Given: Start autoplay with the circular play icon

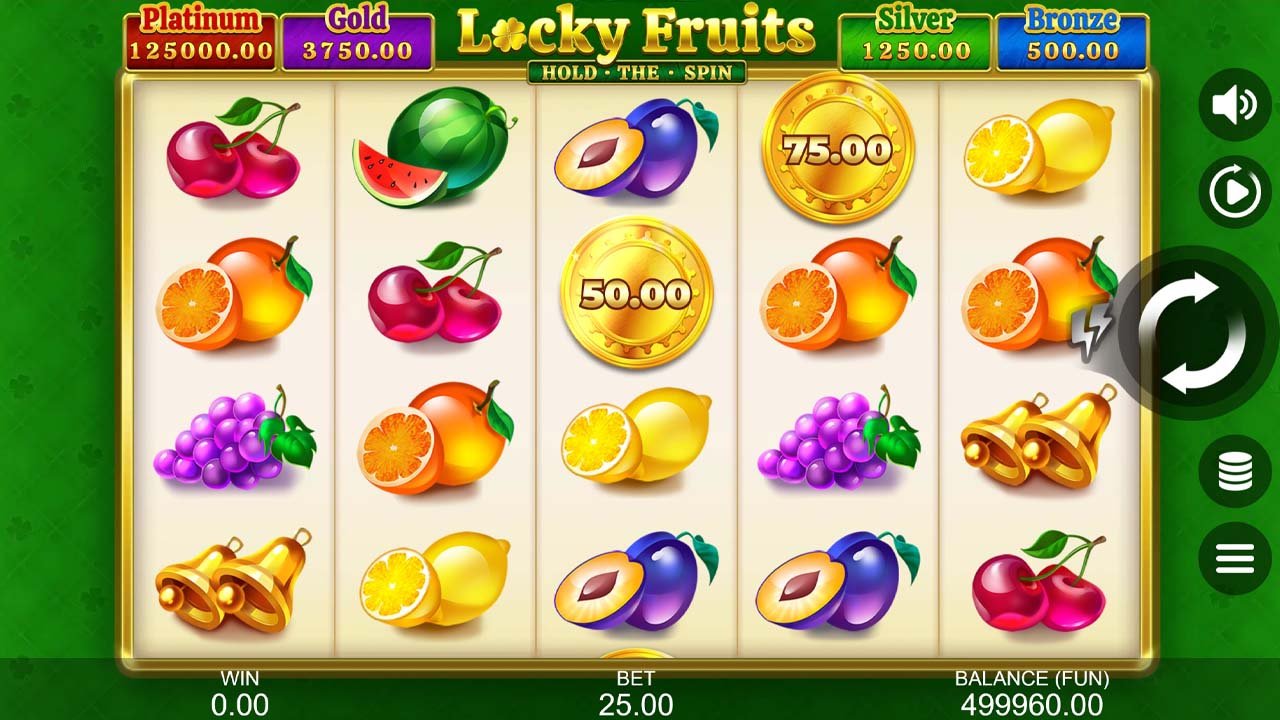Looking at the screenshot, I should (x=1234, y=192).
